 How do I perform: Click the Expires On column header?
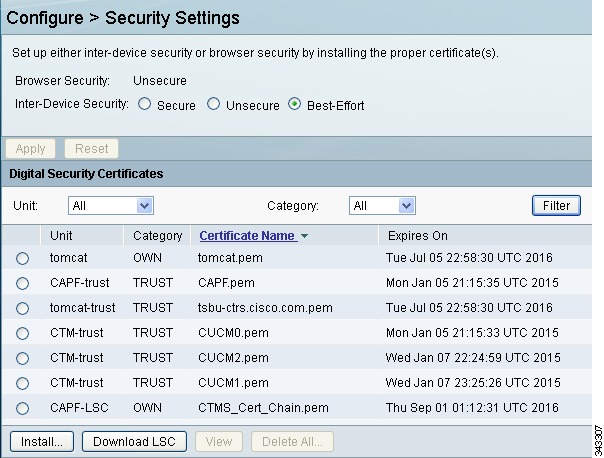[418, 236]
